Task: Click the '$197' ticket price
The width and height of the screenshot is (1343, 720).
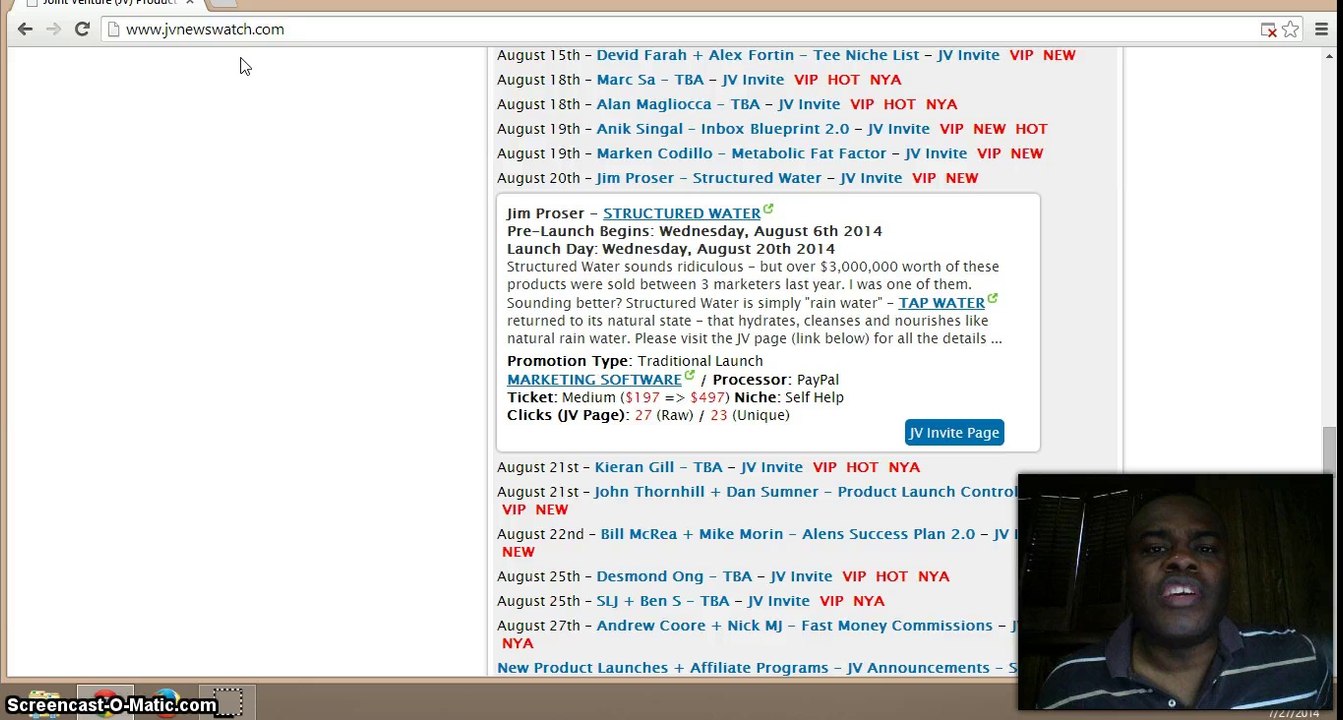Action: tap(642, 398)
